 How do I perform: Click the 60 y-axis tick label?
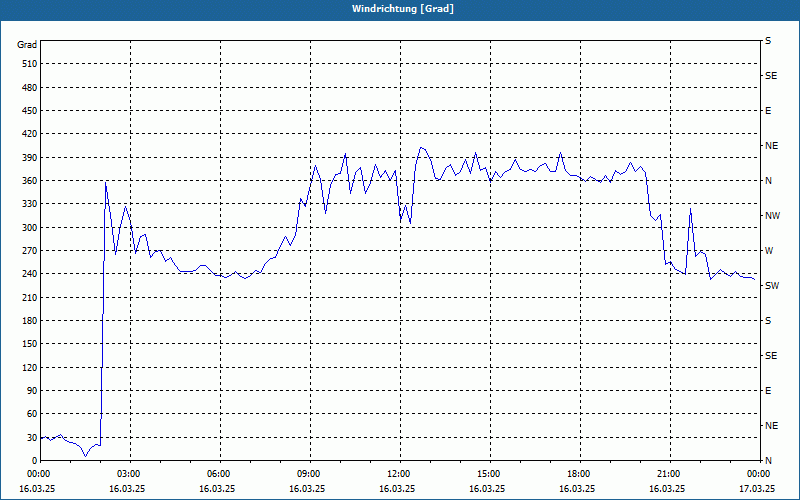point(31,414)
